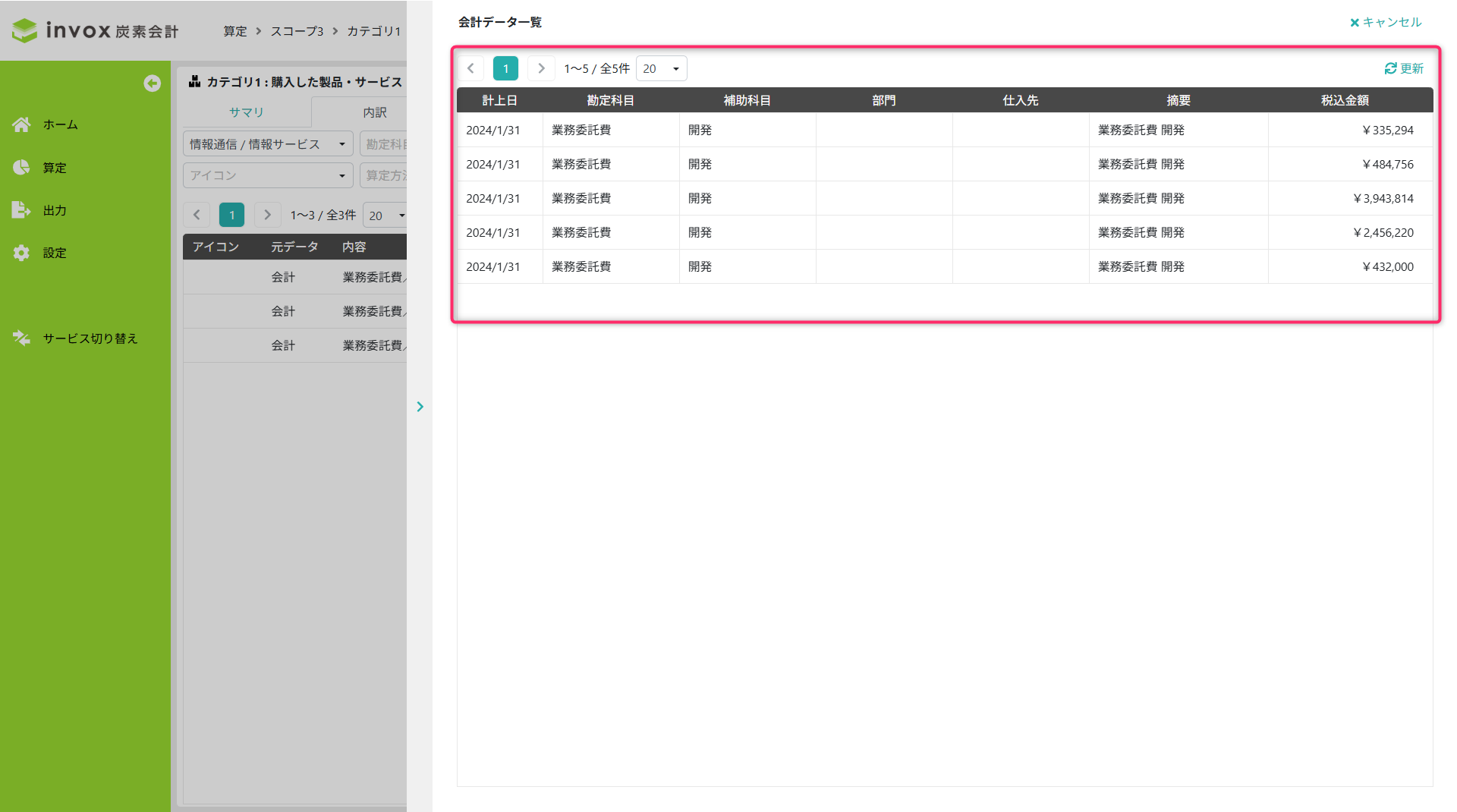
Task: Open サービス切り替え in the sidebar
Action: tap(90, 338)
